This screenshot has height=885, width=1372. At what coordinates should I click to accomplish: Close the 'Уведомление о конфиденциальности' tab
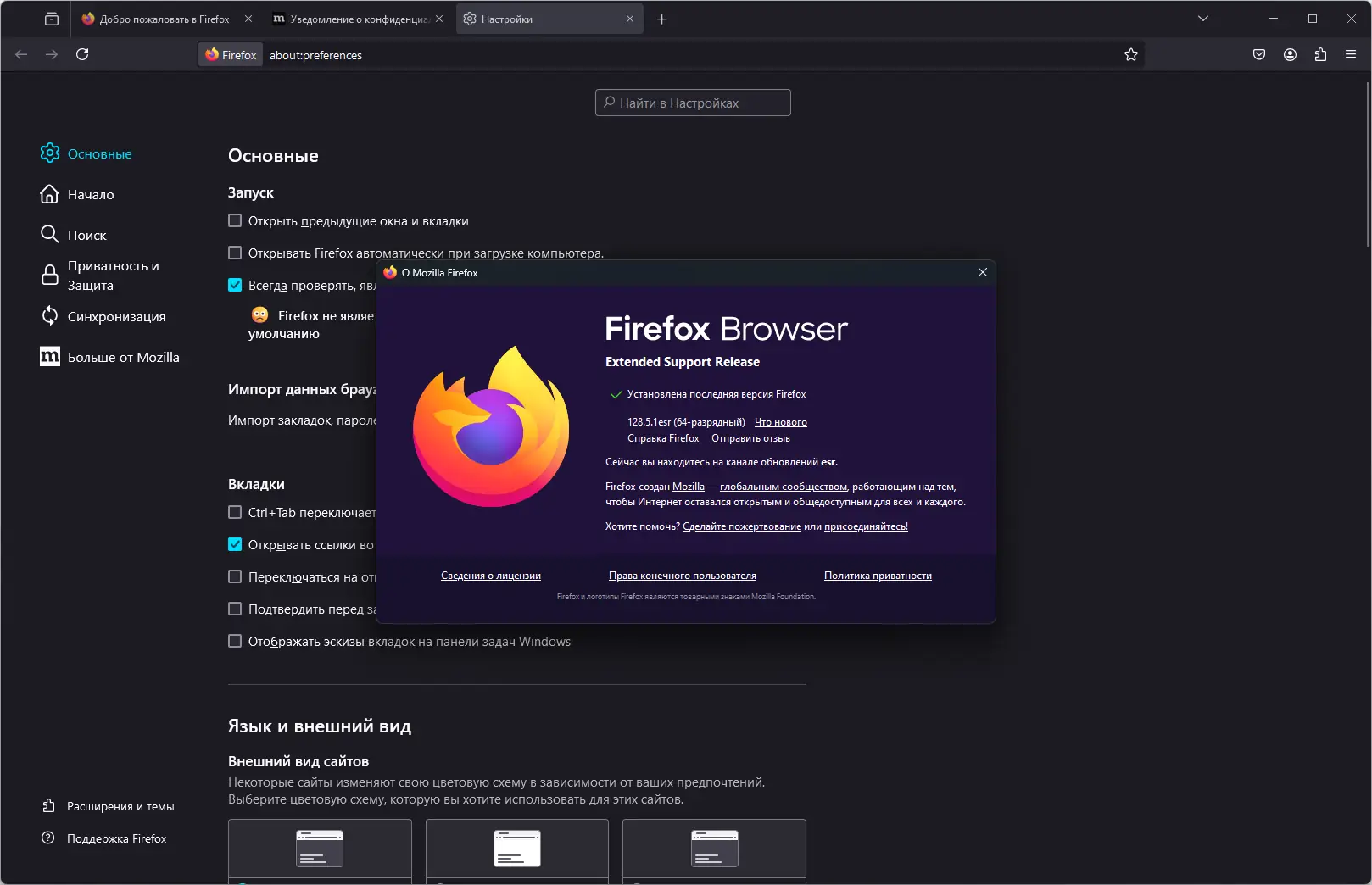[x=439, y=19]
